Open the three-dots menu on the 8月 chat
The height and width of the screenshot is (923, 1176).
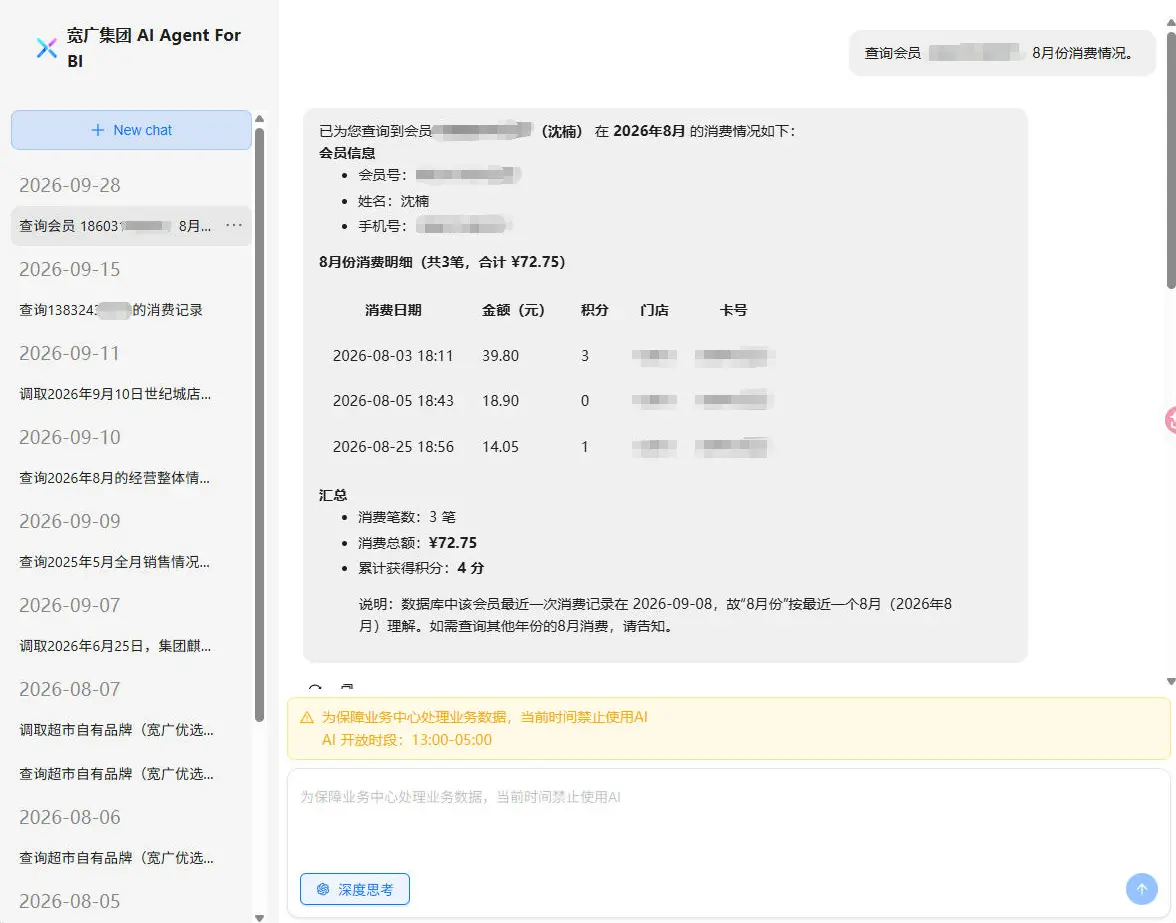click(x=234, y=225)
